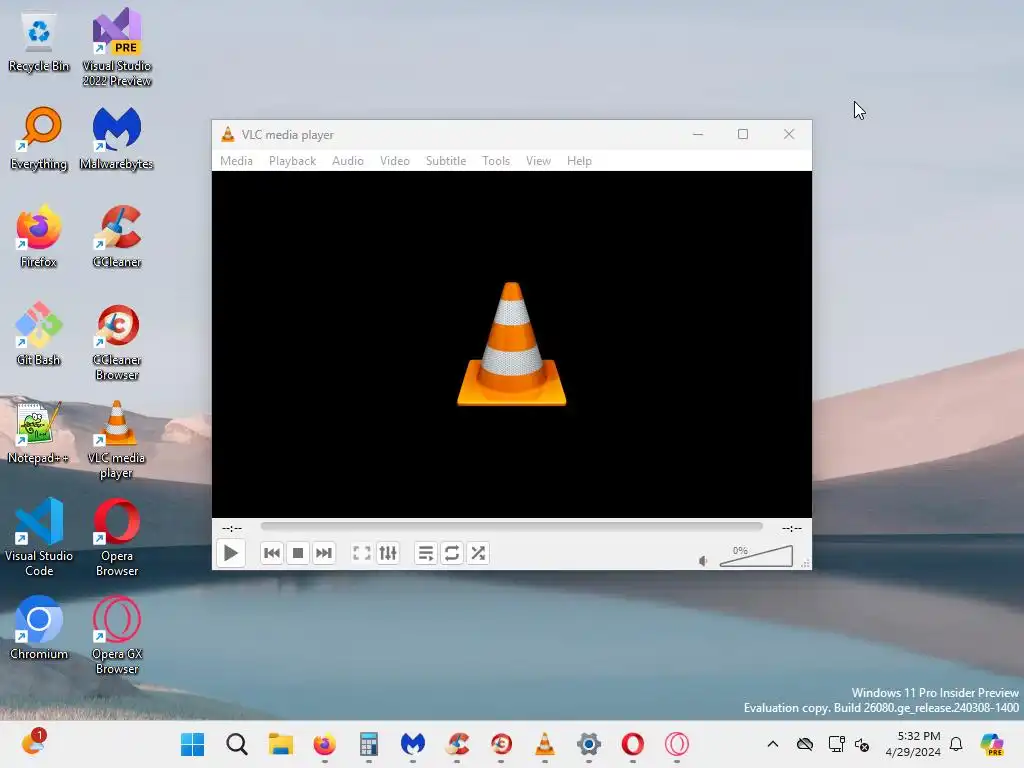The height and width of the screenshot is (768, 1024).
Task: Select the CCleaner desktop shortcut
Action: tap(117, 236)
